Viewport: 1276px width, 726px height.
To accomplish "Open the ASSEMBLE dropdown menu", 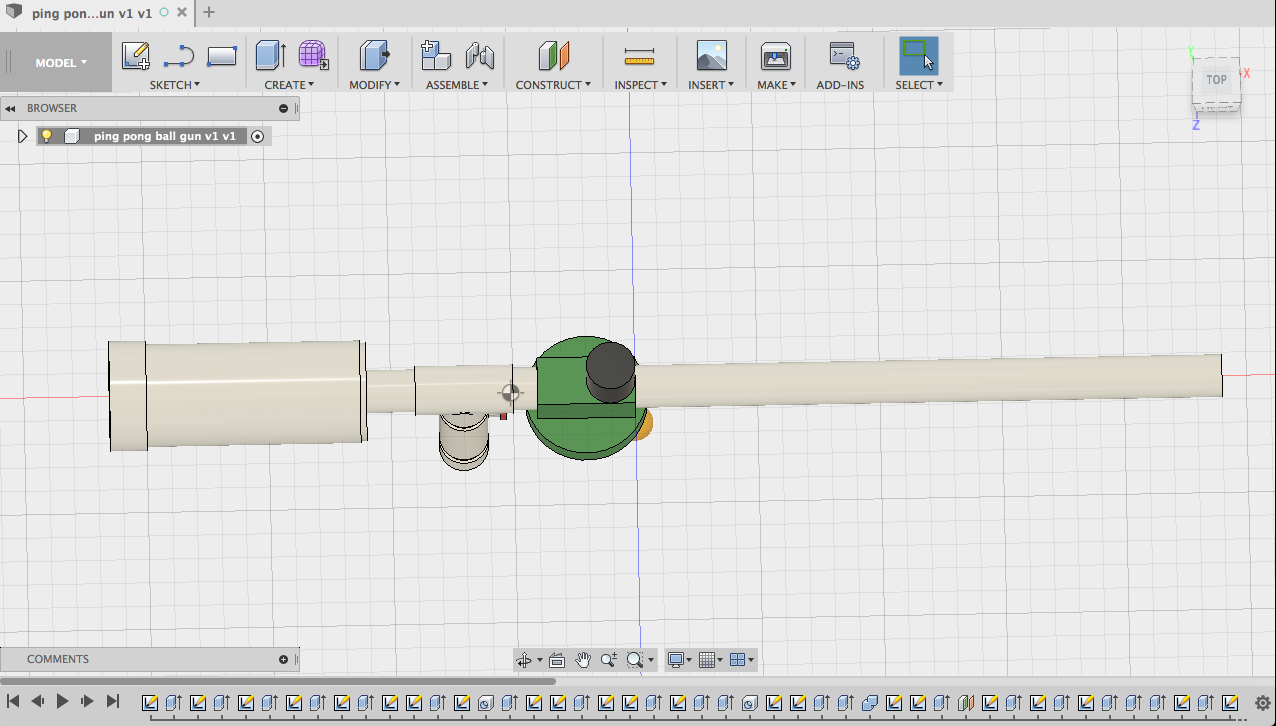I will (457, 85).
